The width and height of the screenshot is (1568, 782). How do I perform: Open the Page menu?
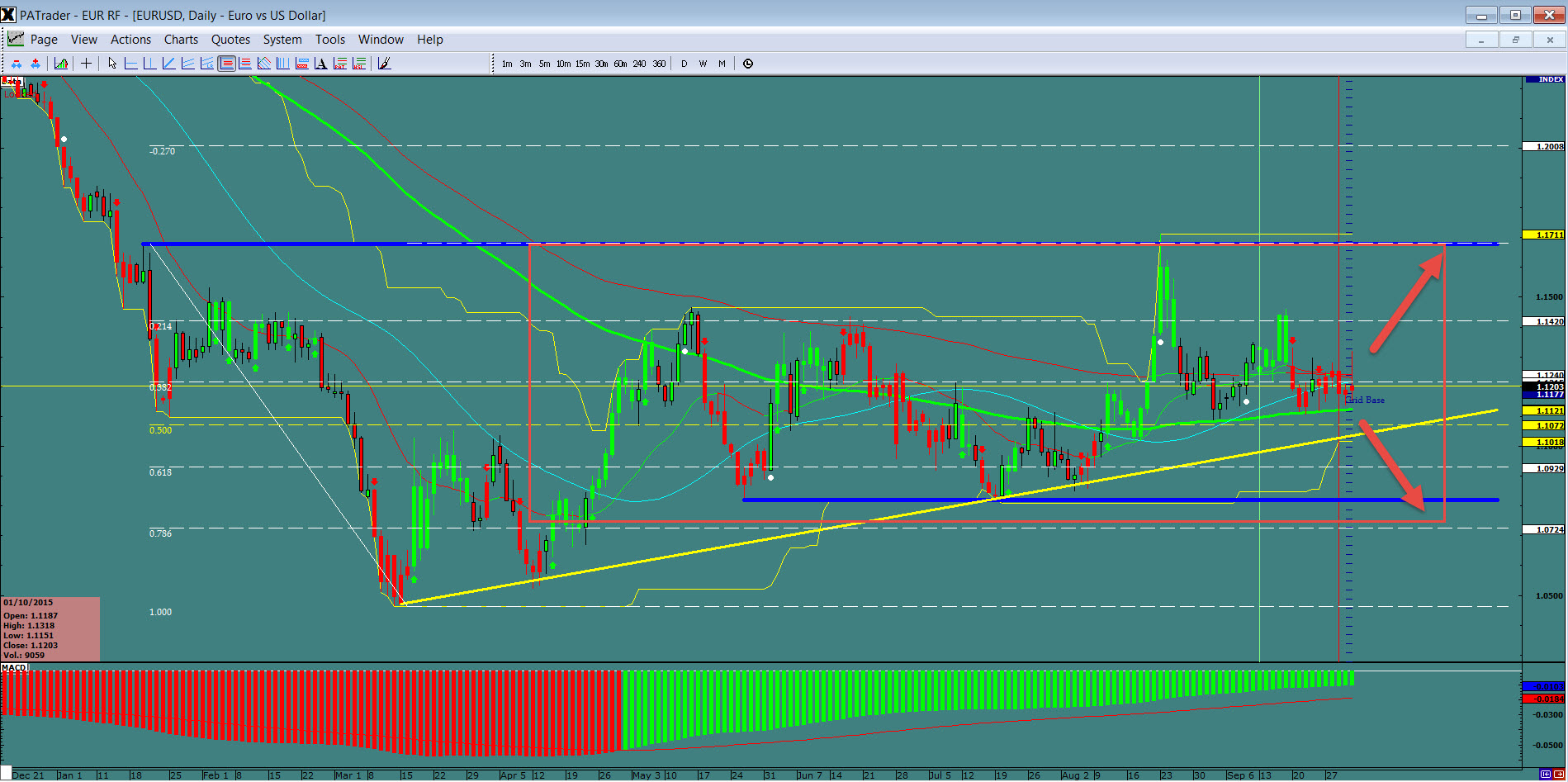pyautogui.click(x=44, y=40)
